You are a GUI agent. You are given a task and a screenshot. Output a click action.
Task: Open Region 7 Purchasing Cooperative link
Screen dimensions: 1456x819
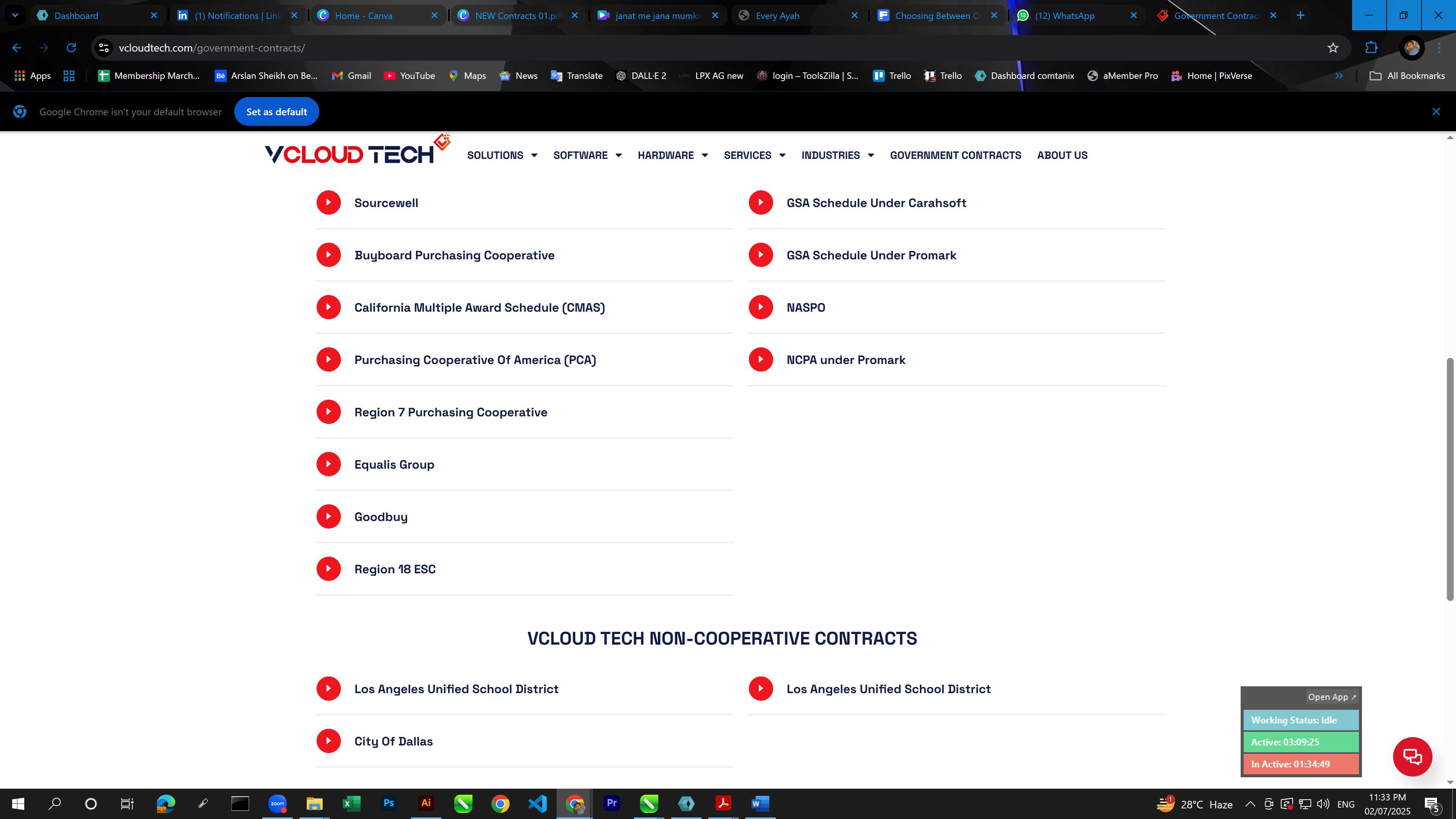tap(450, 412)
